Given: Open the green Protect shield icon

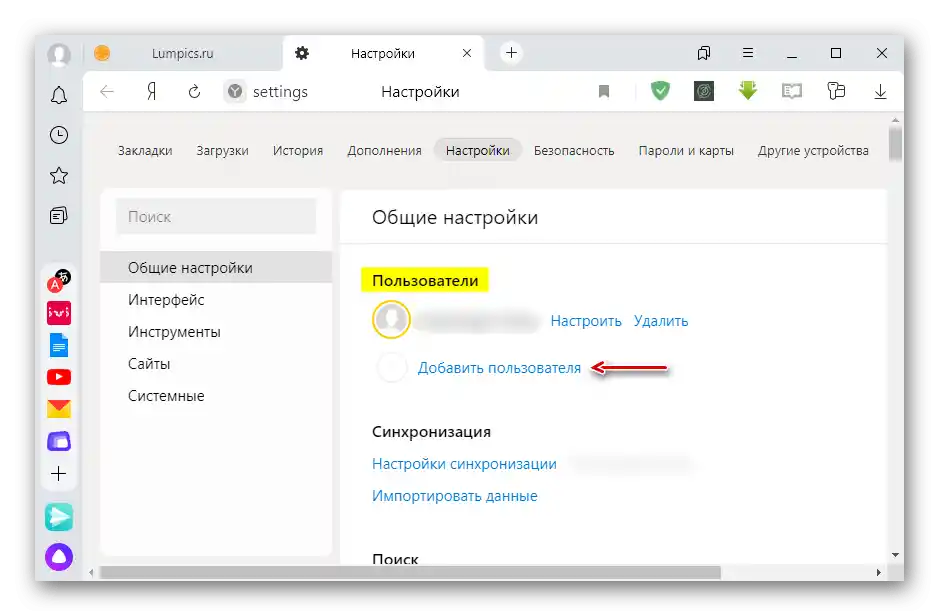Looking at the screenshot, I should [x=659, y=91].
